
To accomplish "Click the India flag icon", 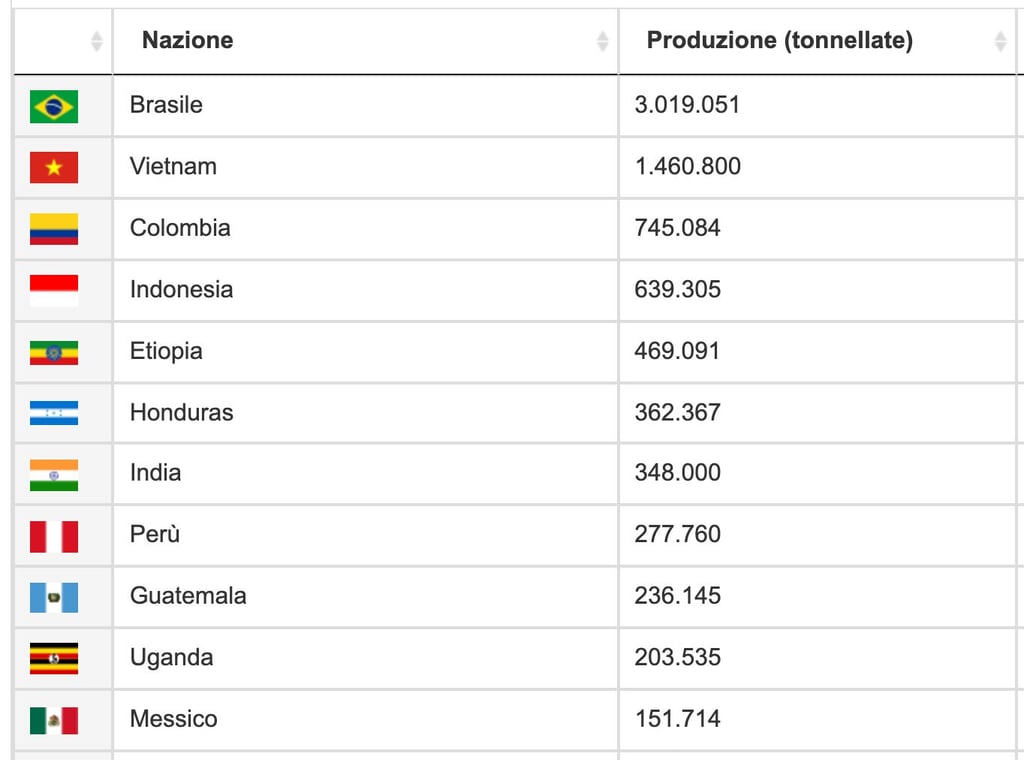I will click(x=54, y=474).
